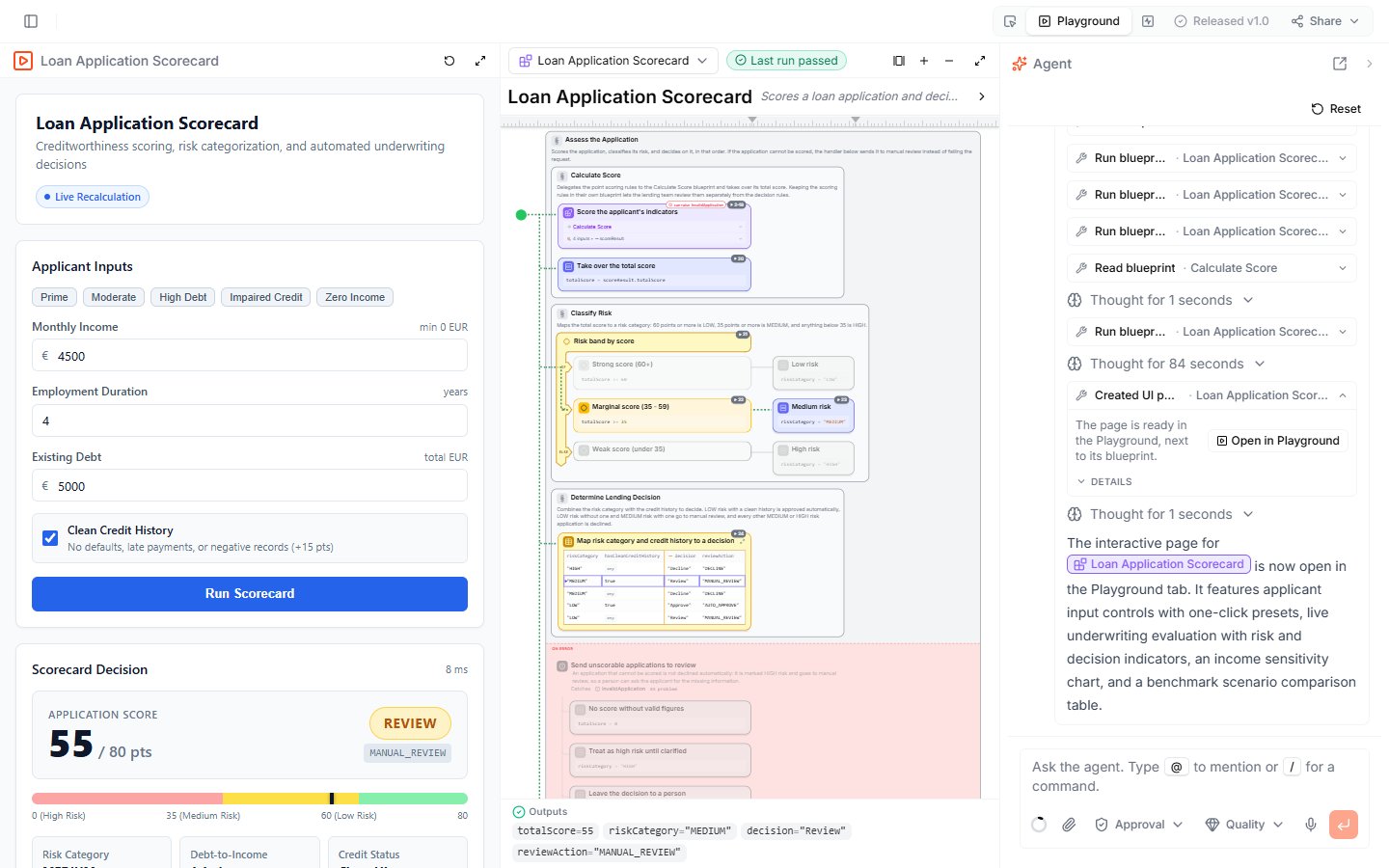Click the attach file paperclip icon

coord(1069,825)
